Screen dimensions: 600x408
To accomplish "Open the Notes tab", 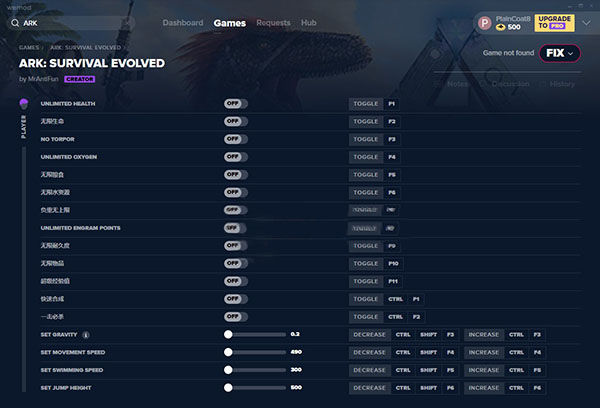I will [x=457, y=84].
